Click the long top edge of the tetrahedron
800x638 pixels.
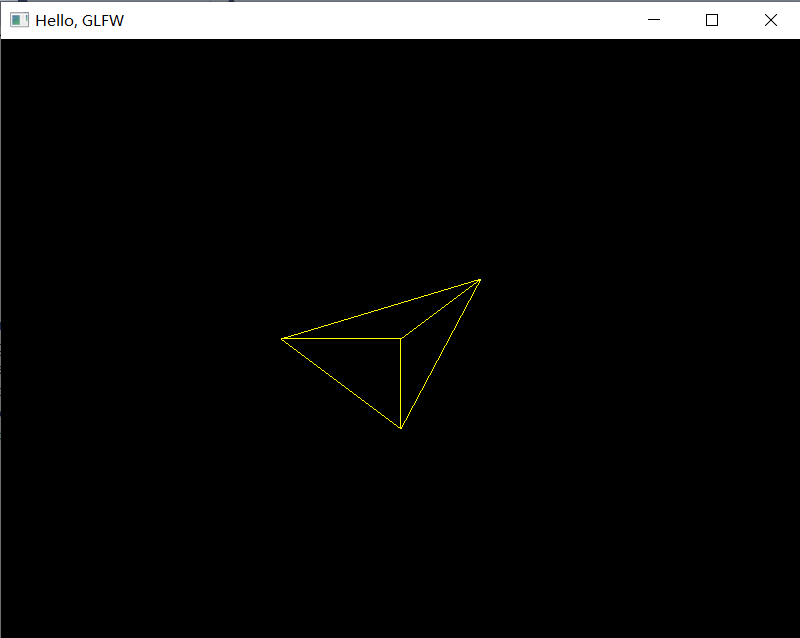click(x=380, y=310)
